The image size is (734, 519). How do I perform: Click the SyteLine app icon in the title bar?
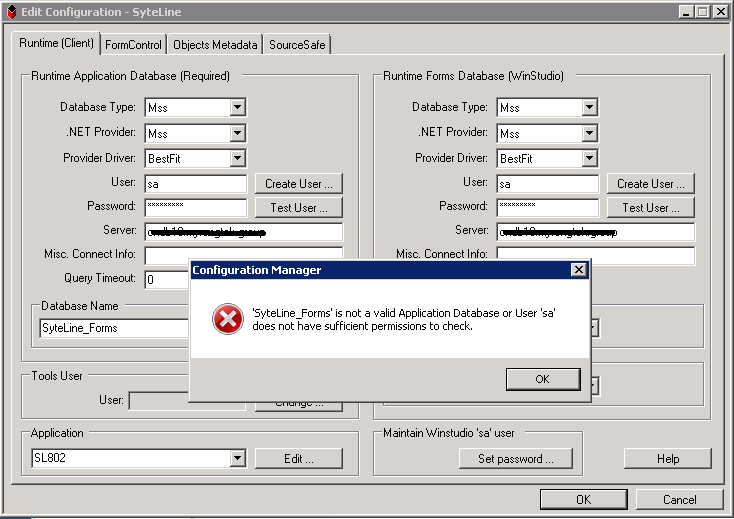click(x=12, y=12)
